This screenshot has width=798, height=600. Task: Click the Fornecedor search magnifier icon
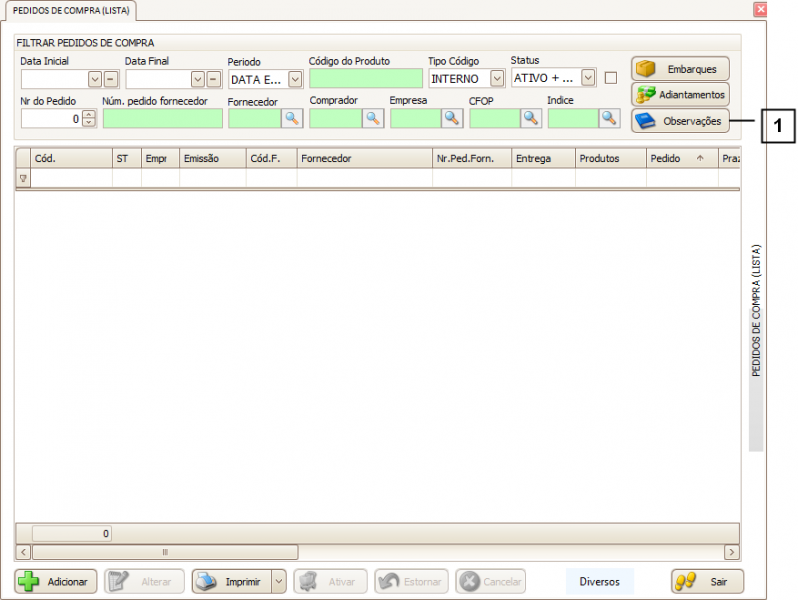(291, 118)
